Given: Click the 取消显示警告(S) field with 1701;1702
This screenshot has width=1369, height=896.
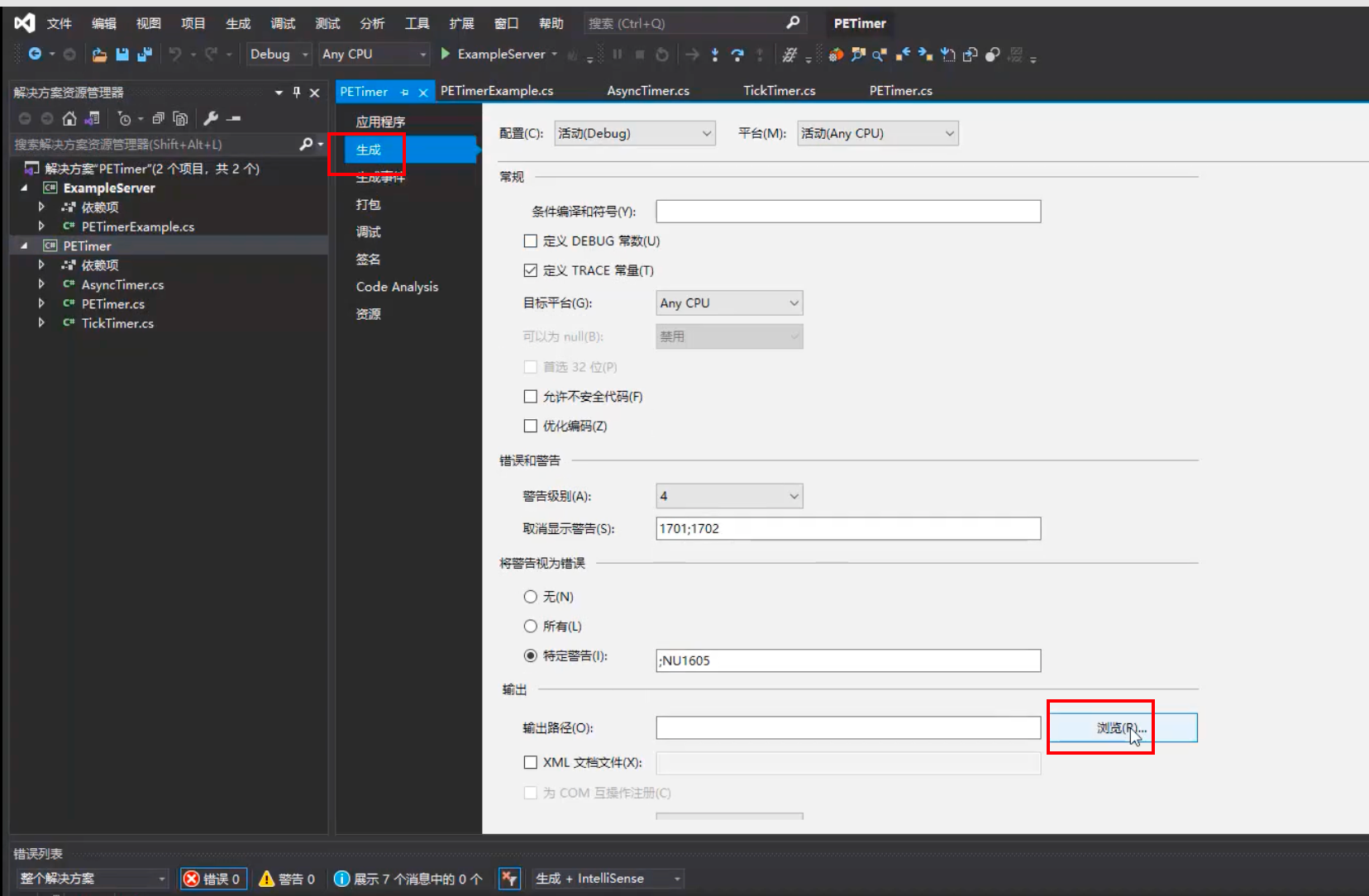Looking at the screenshot, I should [848, 529].
